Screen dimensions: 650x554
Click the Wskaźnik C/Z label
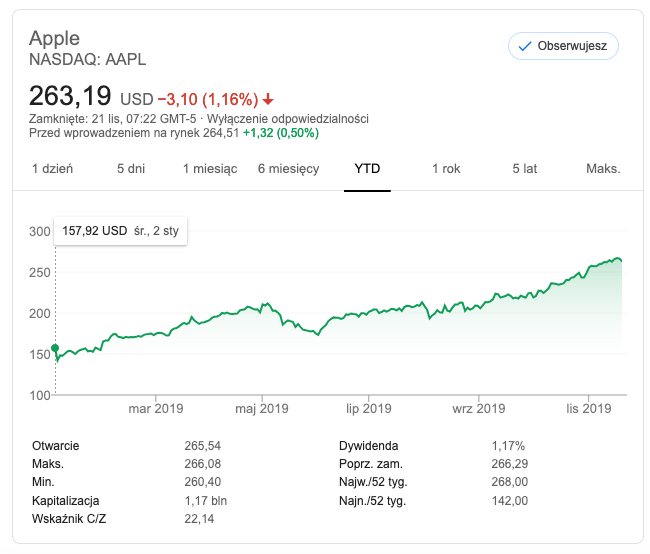point(69,519)
